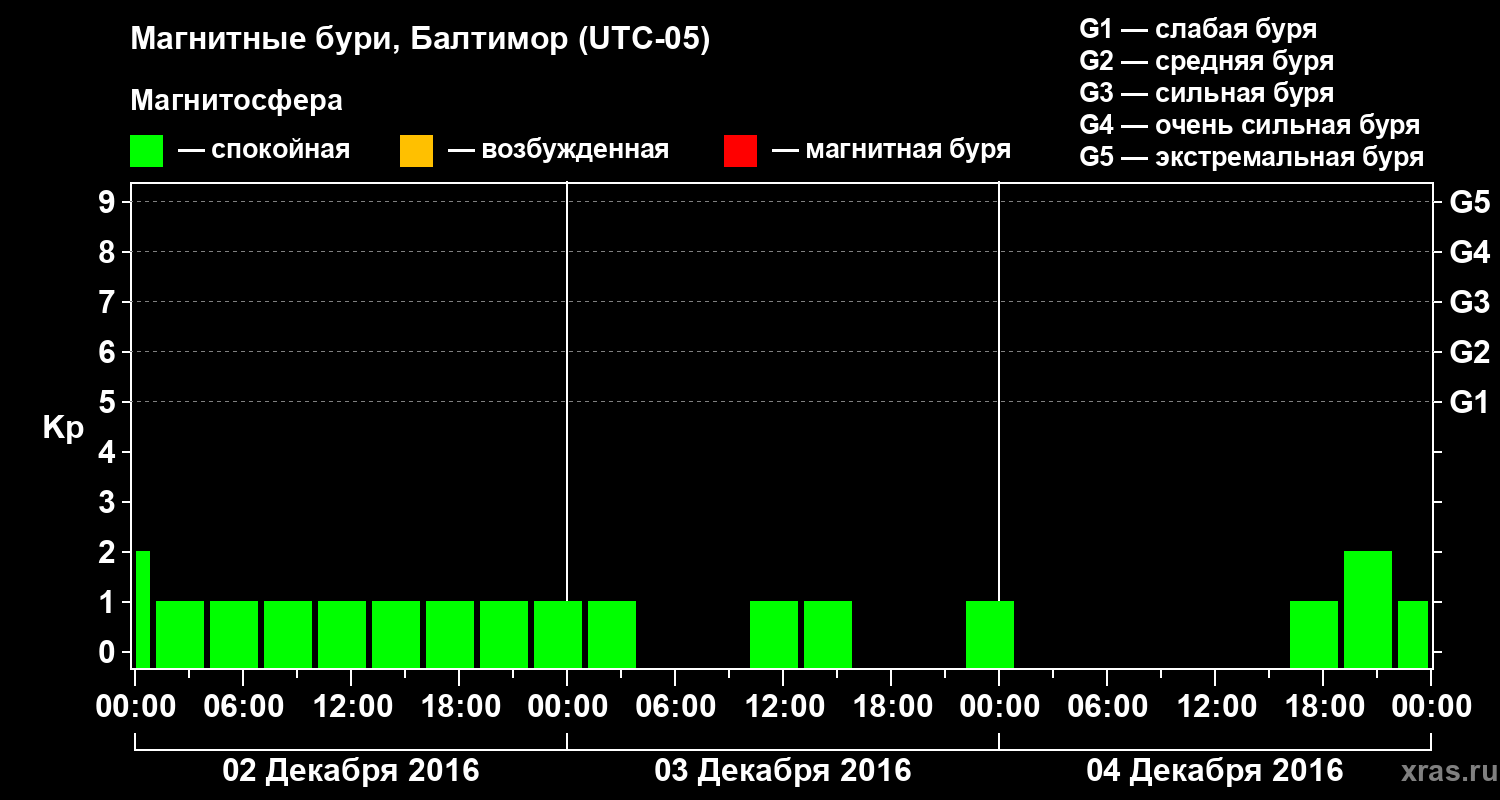Image resolution: width=1500 pixels, height=800 pixels.
Task: Click the right-axis 'G2' label
Action: 1469,352
